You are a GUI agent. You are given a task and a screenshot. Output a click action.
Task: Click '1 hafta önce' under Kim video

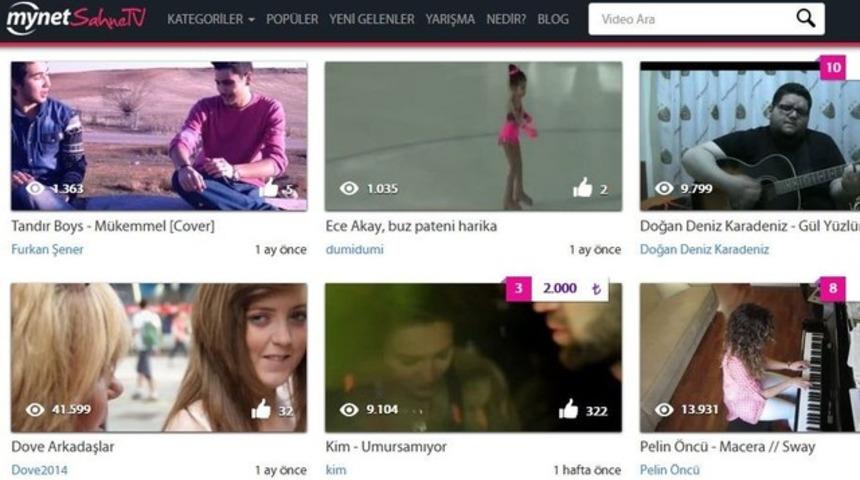point(587,470)
